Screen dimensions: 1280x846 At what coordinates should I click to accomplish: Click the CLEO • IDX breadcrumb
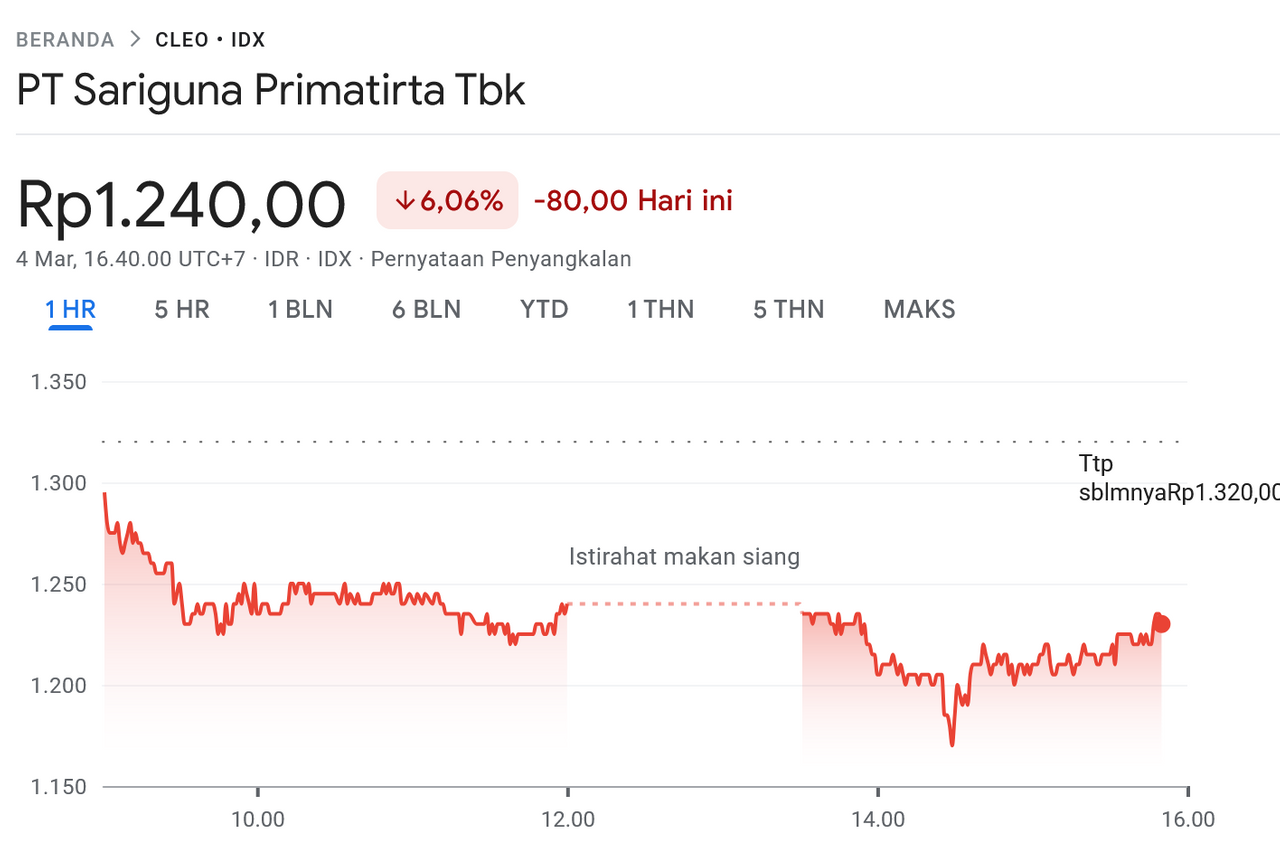(x=210, y=40)
